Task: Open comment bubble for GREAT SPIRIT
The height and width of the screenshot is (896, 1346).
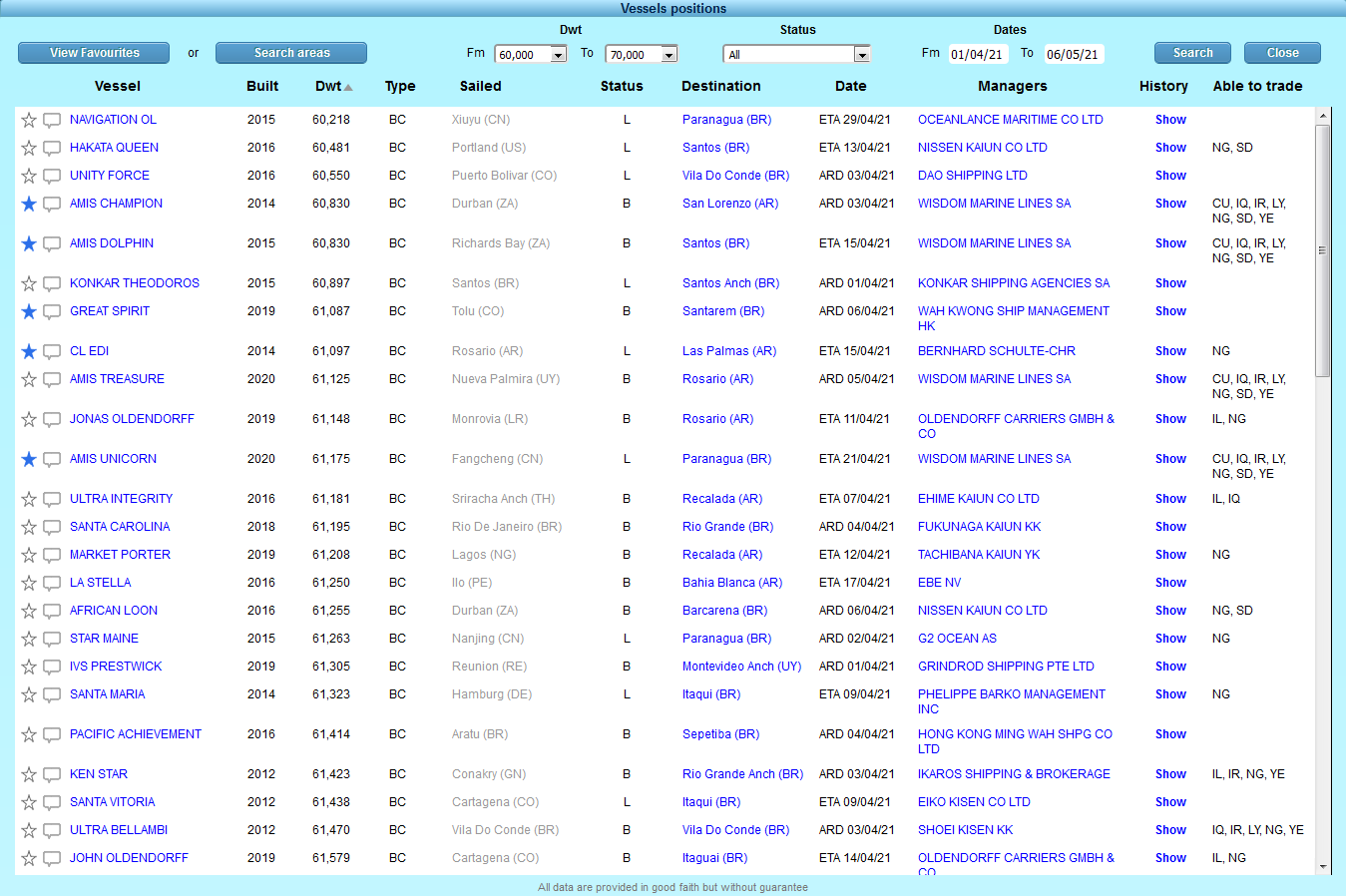Action: (52, 312)
